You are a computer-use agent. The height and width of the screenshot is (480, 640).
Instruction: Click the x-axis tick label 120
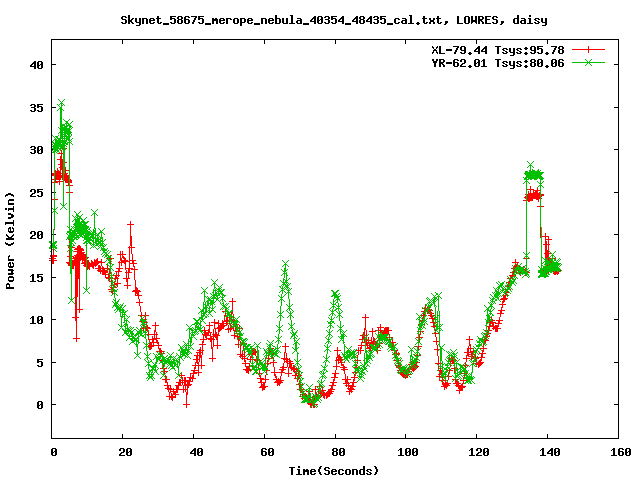point(479,452)
